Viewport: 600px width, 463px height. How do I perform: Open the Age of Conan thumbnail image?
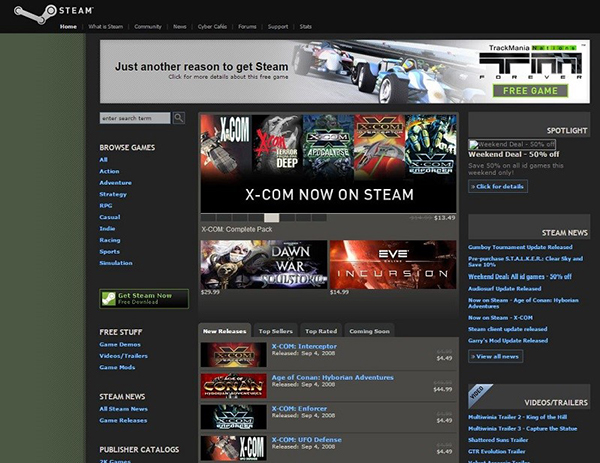pyautogui.click(x=233, y=386)
